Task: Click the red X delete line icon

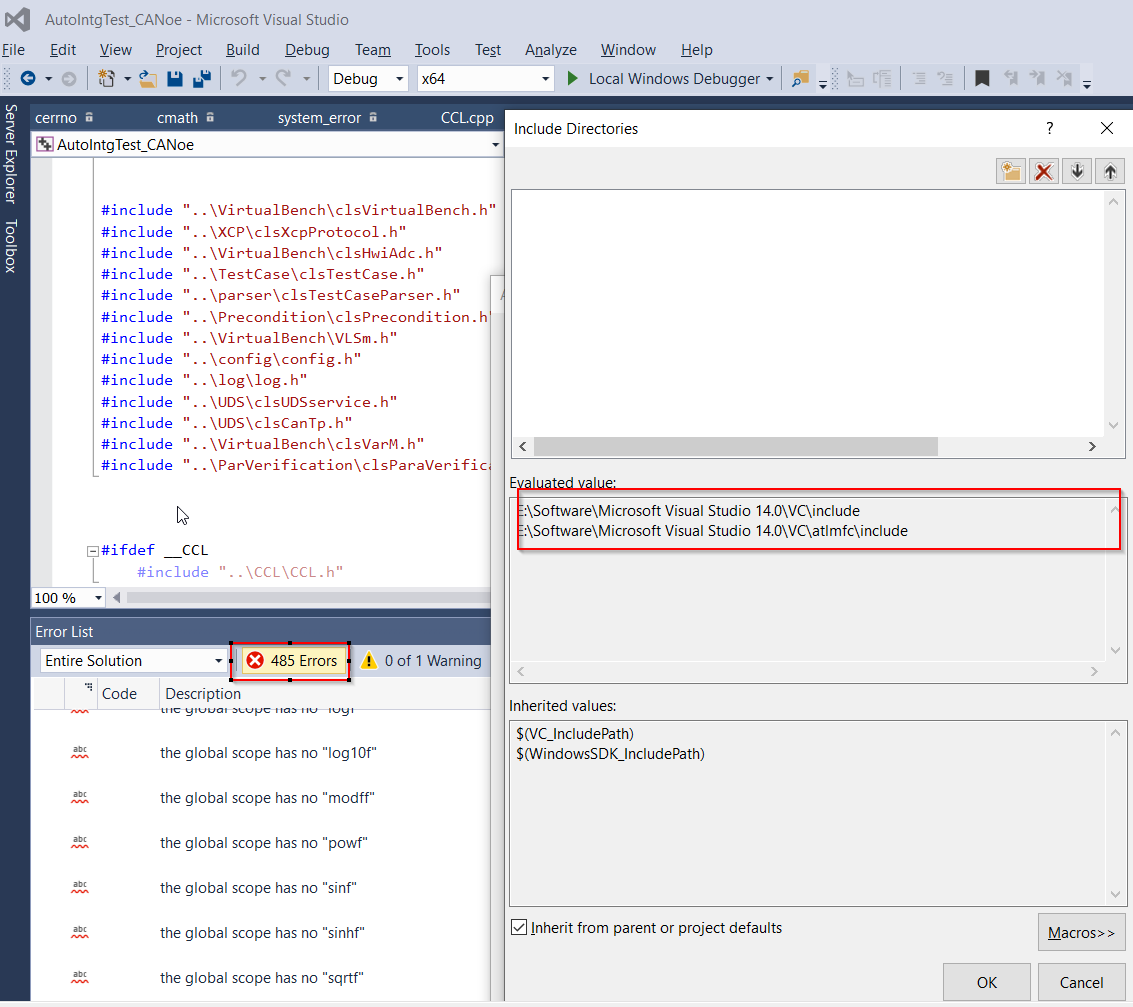Action: [1044, 171]
